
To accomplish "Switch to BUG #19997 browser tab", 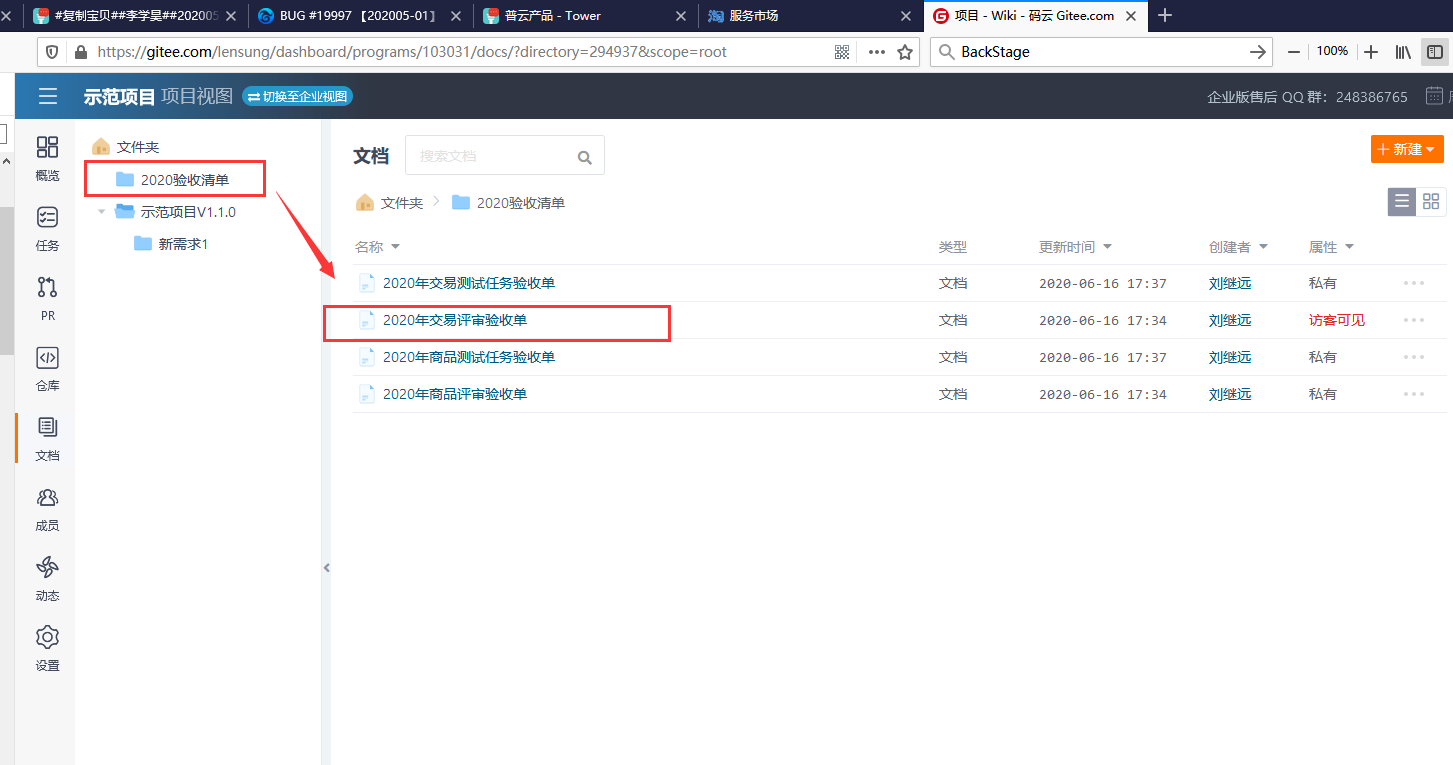I will point(359,16).
